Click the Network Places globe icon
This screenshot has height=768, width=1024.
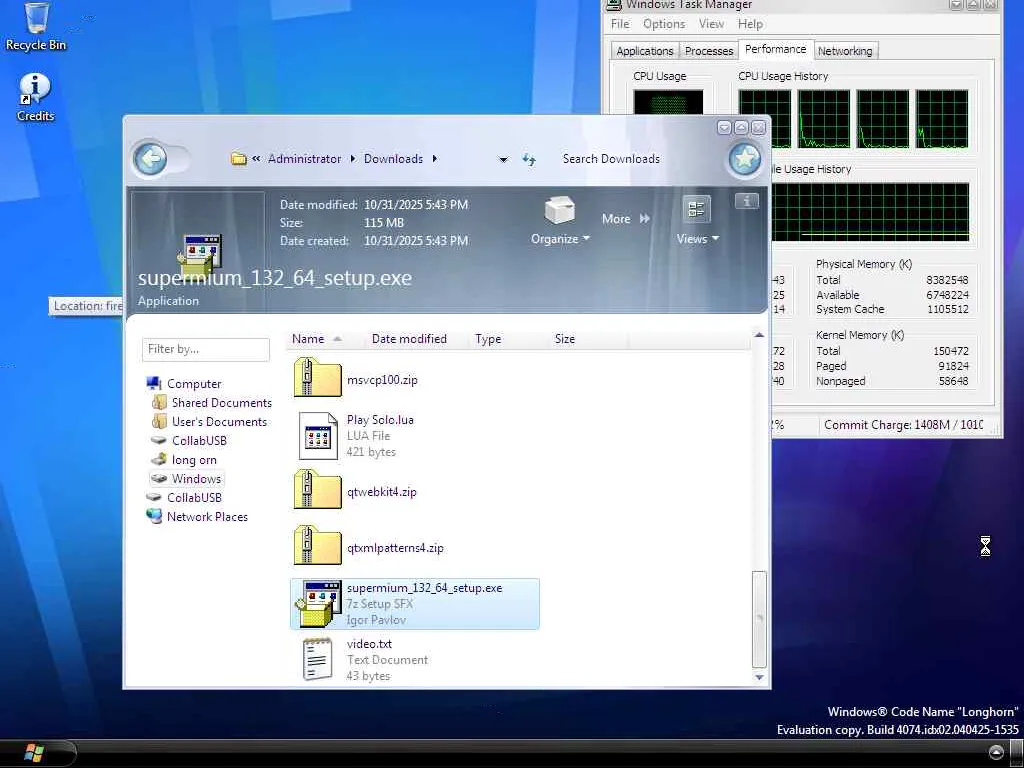(x=154, y=516)
